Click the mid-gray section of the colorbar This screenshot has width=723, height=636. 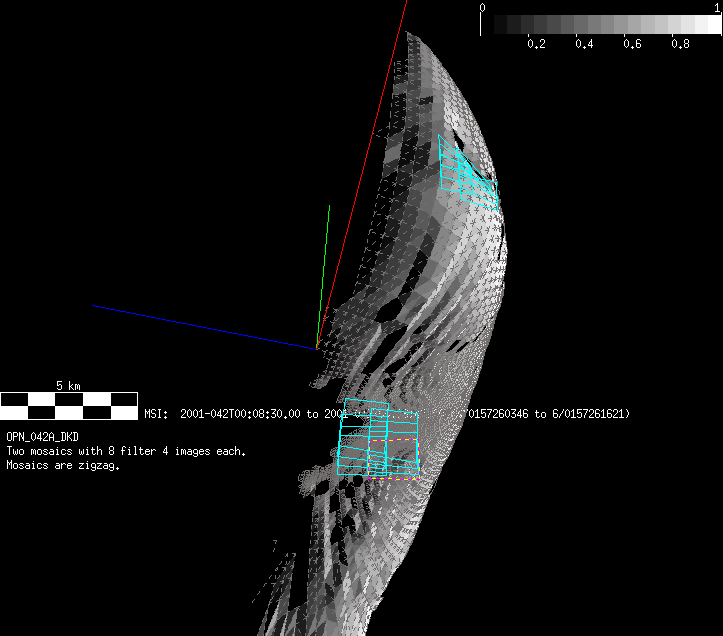point(600,24)
